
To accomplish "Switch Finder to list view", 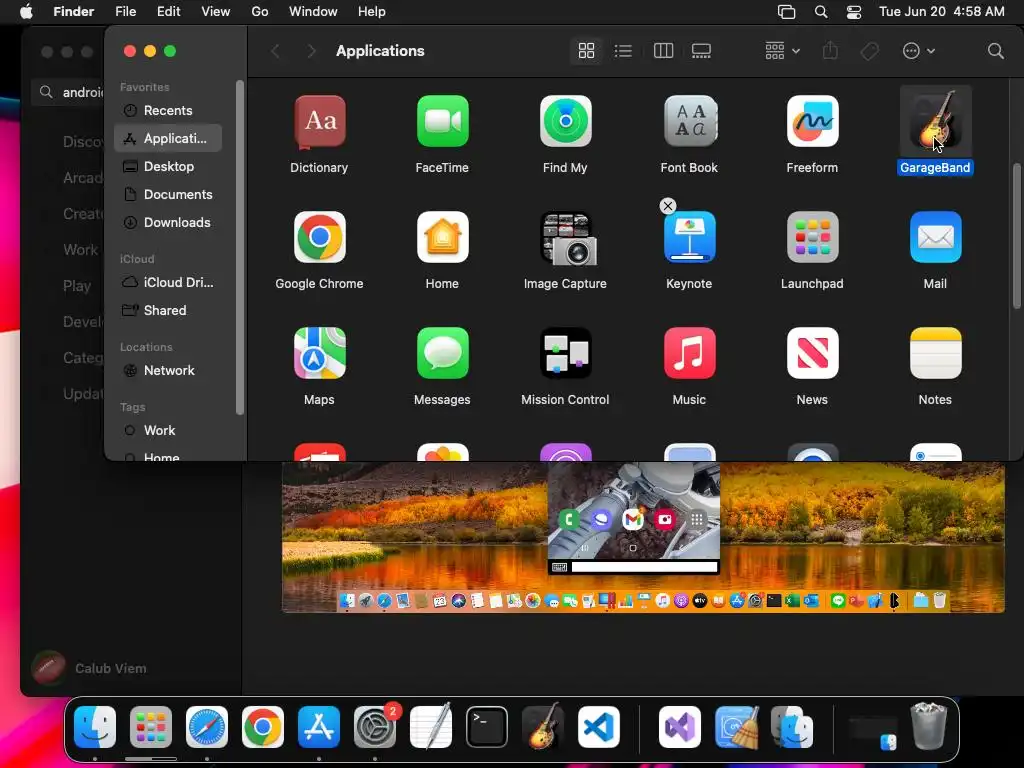I will pyautogui.click(x=623, y=51).
